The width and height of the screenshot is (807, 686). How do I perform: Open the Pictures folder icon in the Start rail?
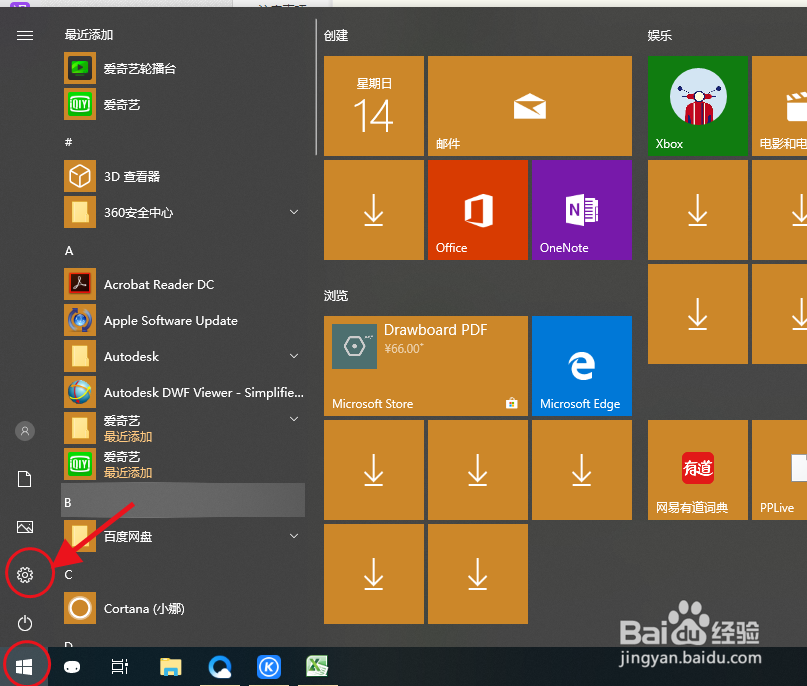point(25,527)
